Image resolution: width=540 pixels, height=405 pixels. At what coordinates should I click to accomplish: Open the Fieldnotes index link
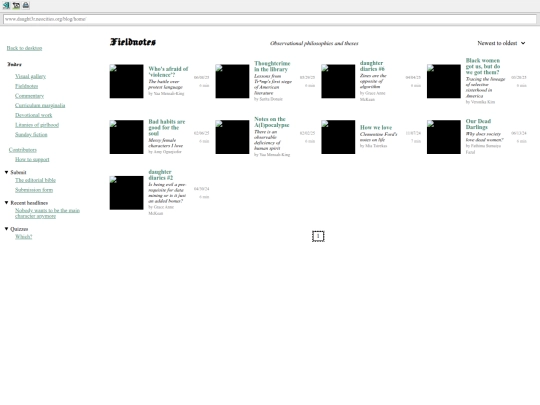tap(27, 86)
